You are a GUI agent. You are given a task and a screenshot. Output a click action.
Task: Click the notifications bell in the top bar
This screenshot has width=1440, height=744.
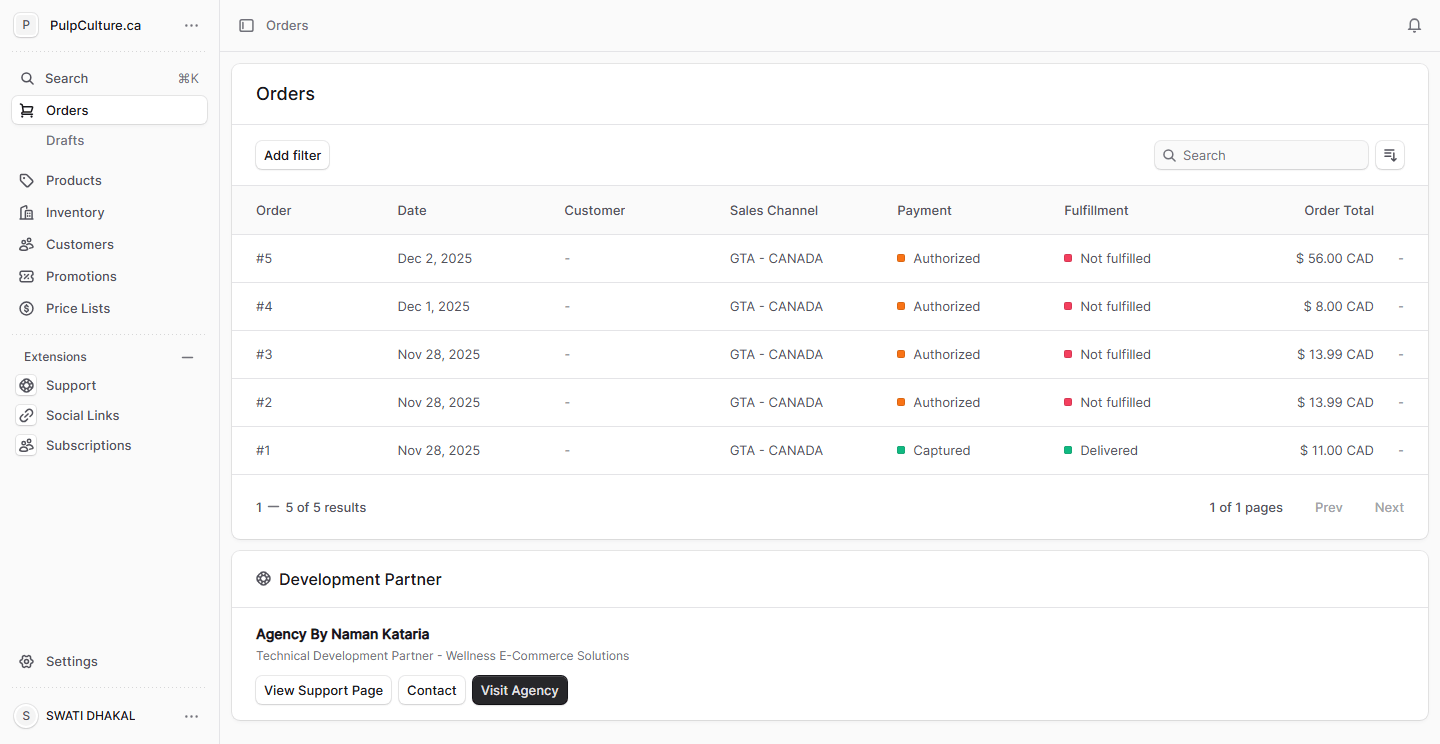tap(1414, 25)
